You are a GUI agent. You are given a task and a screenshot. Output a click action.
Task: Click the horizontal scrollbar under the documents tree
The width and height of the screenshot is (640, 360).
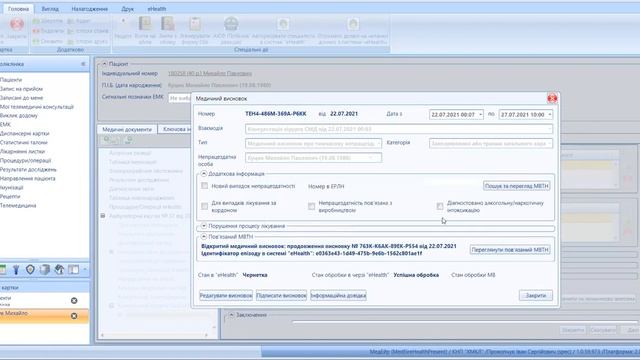click(x=154, y=335)
